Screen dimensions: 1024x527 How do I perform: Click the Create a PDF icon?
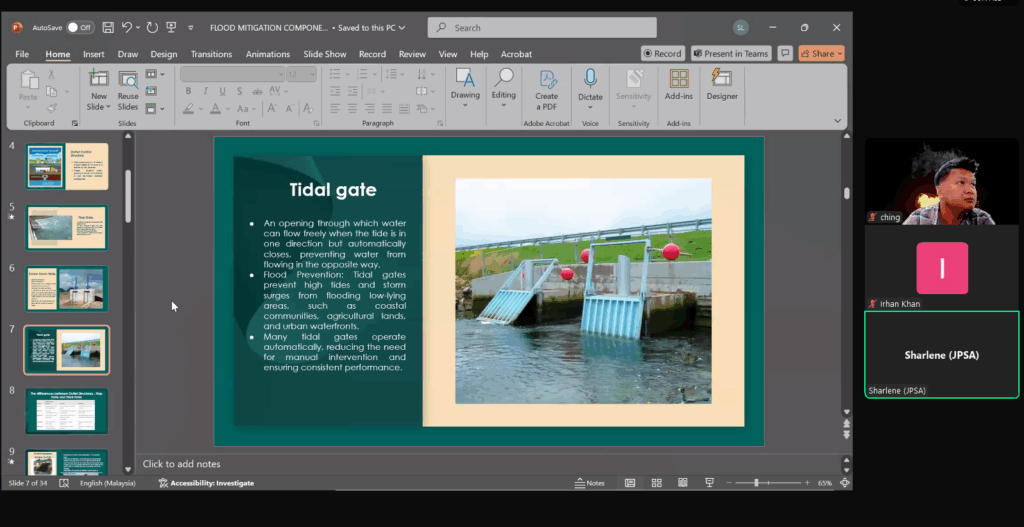(x=546, y=79)
